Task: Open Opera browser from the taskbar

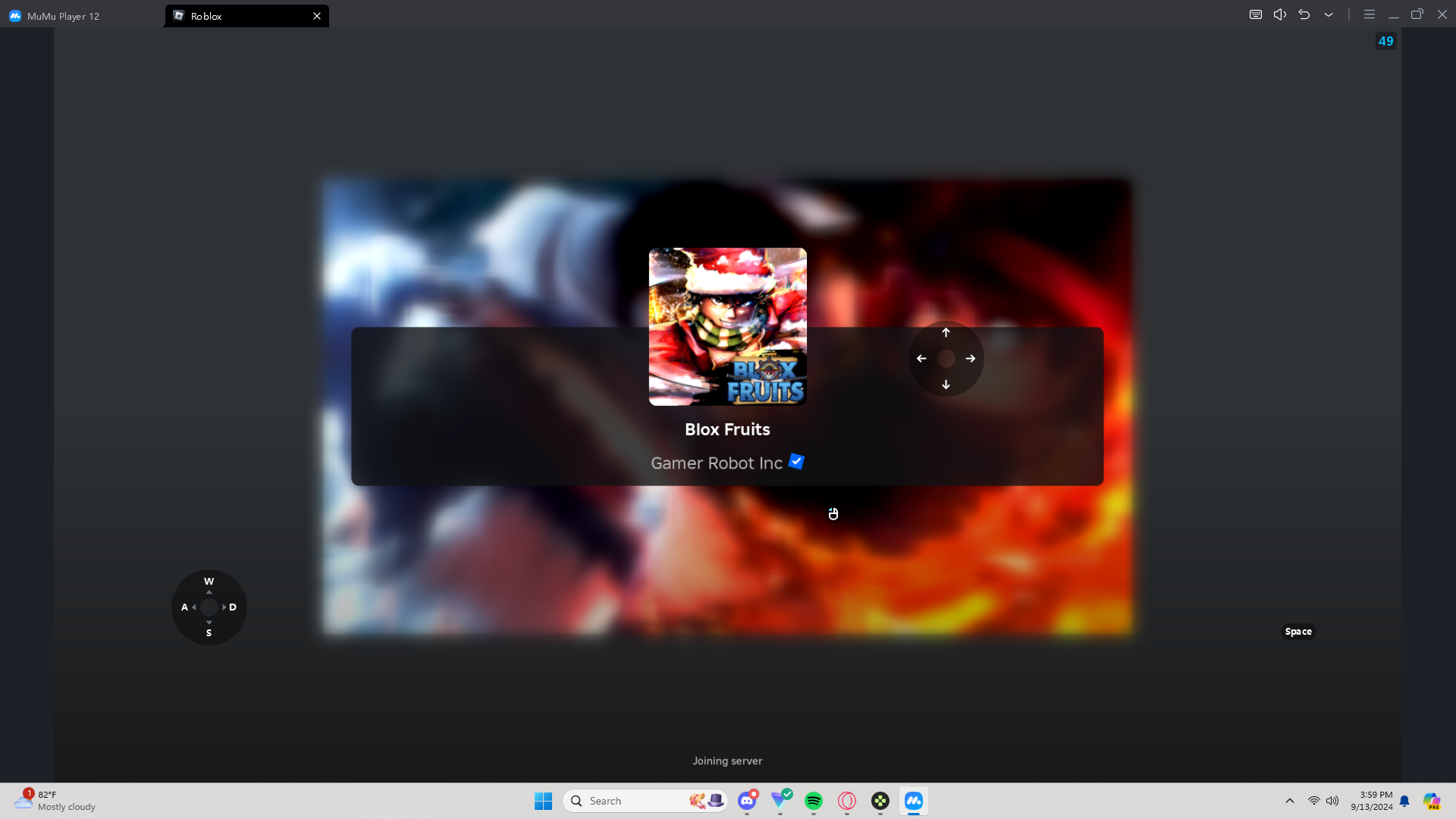Action: pyautogui.click(x=847, y=801)
